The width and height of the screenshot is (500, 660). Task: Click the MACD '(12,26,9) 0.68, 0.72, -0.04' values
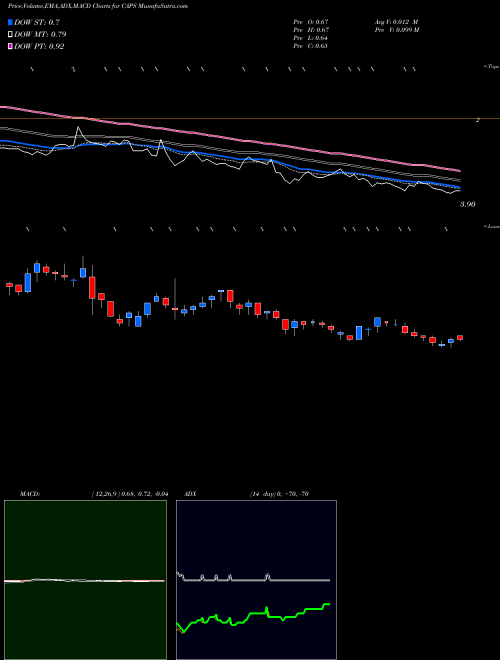(x=129, y=494)
